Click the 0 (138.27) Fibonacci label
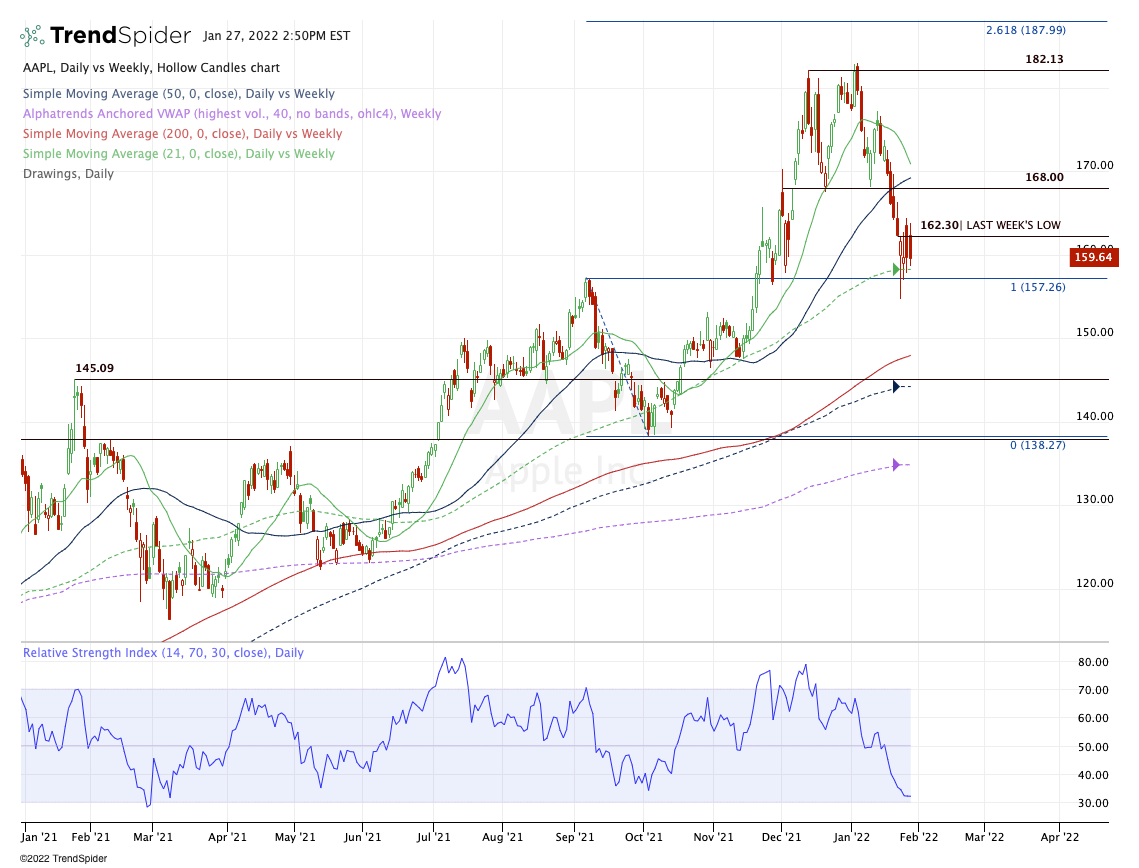This screenshot has width=1139, height=868. point(1038,445)
